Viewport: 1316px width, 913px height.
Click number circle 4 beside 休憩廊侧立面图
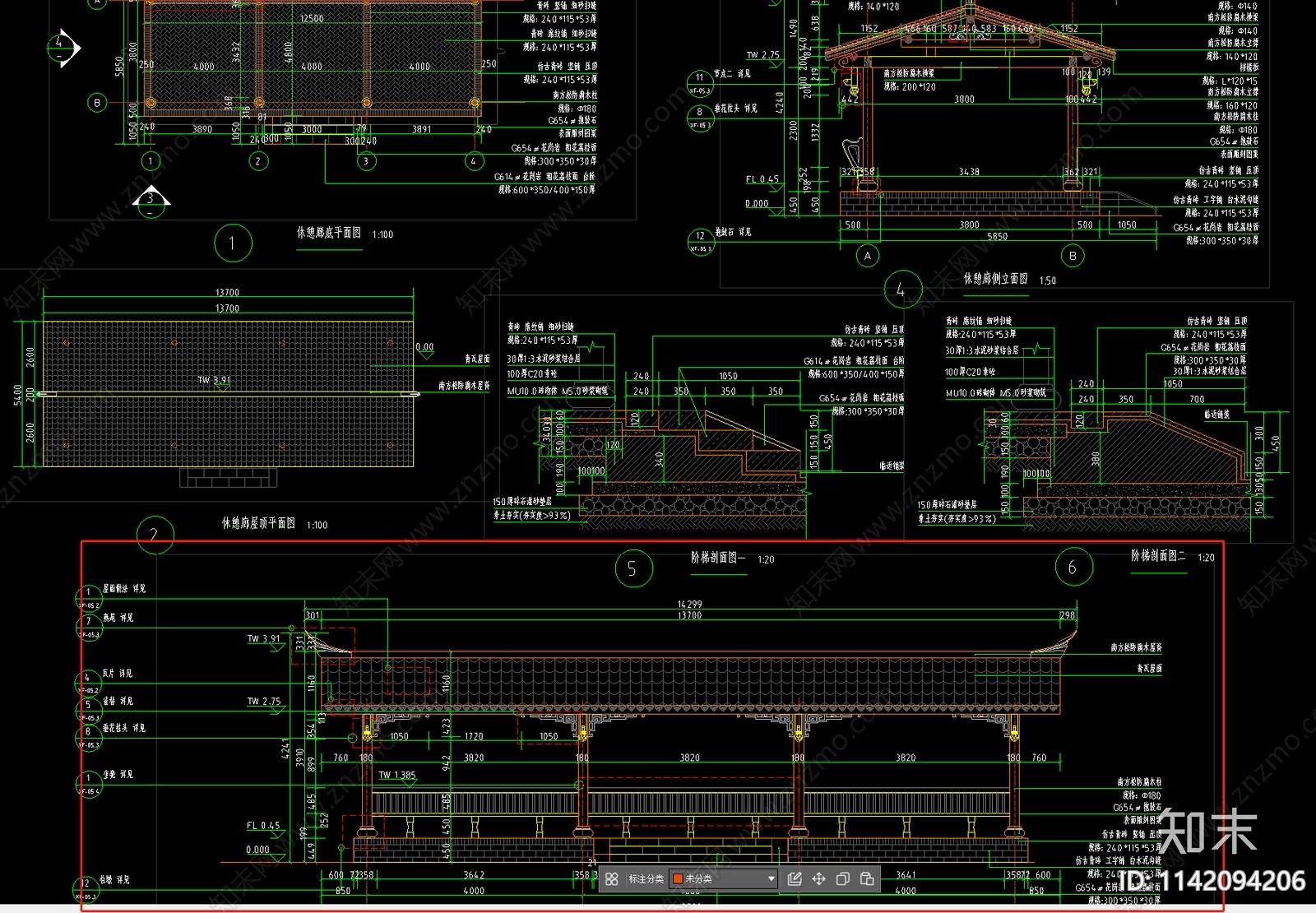point(902,290)
